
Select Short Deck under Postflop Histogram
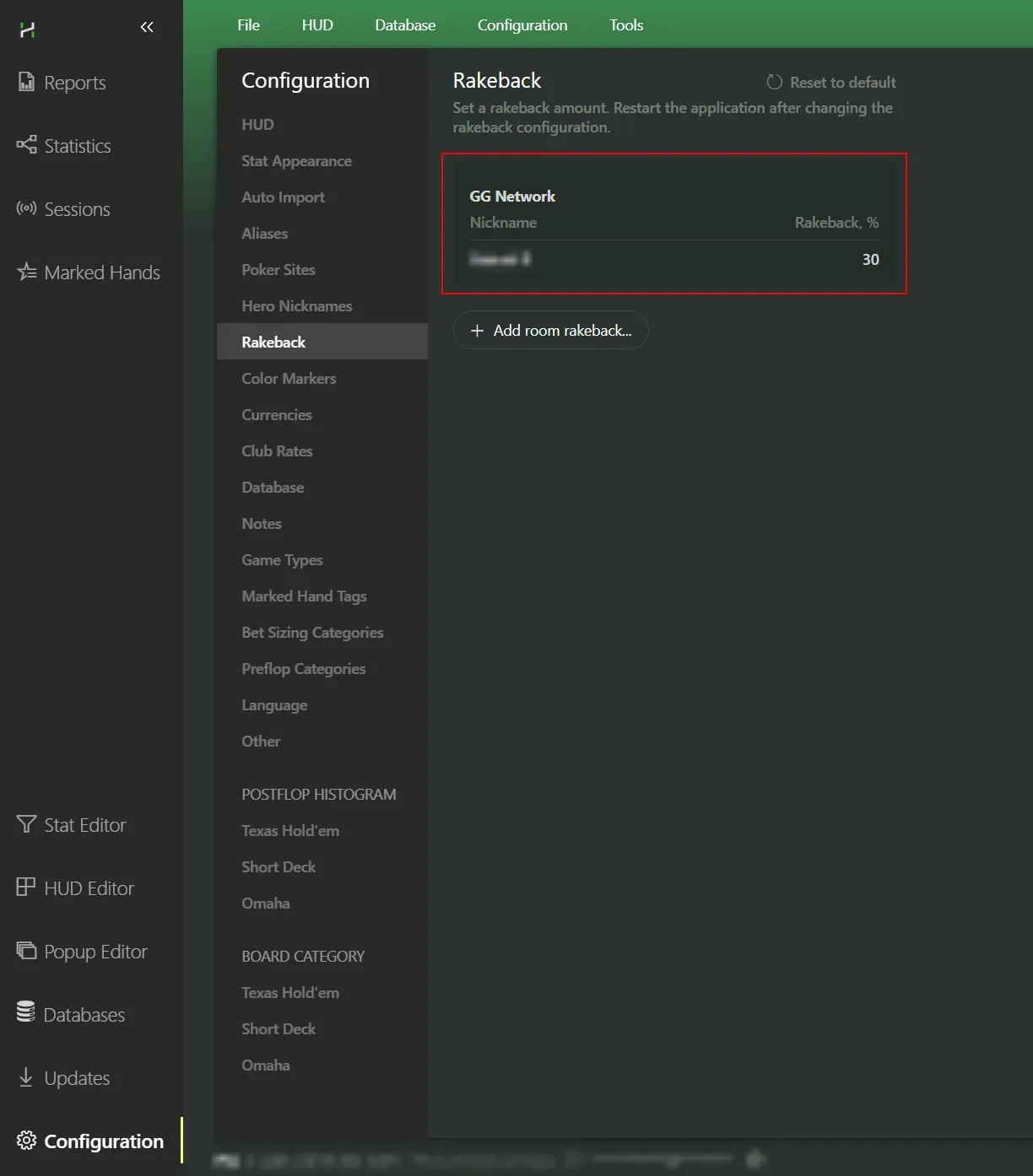(x=279, y=867)
